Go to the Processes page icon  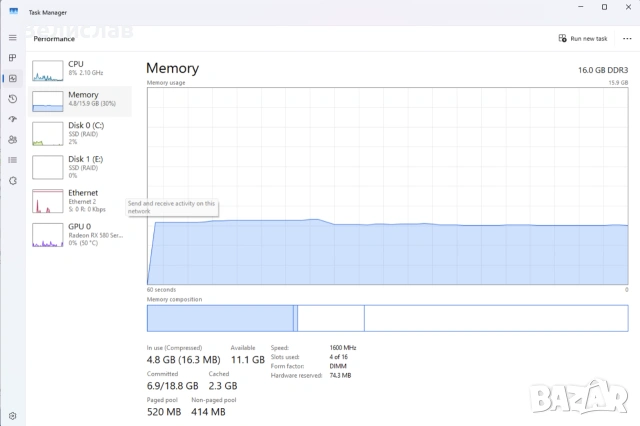coord(13,58)
